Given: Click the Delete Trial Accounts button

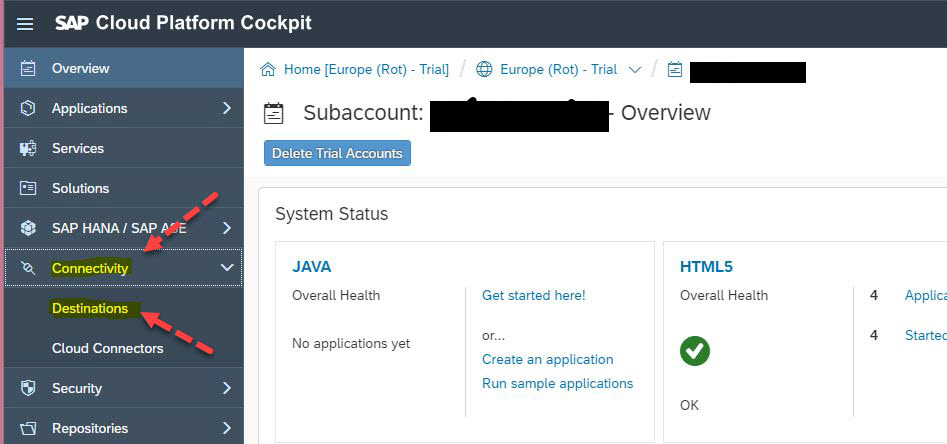Looking at the screenshot, I should pos(337,153).
